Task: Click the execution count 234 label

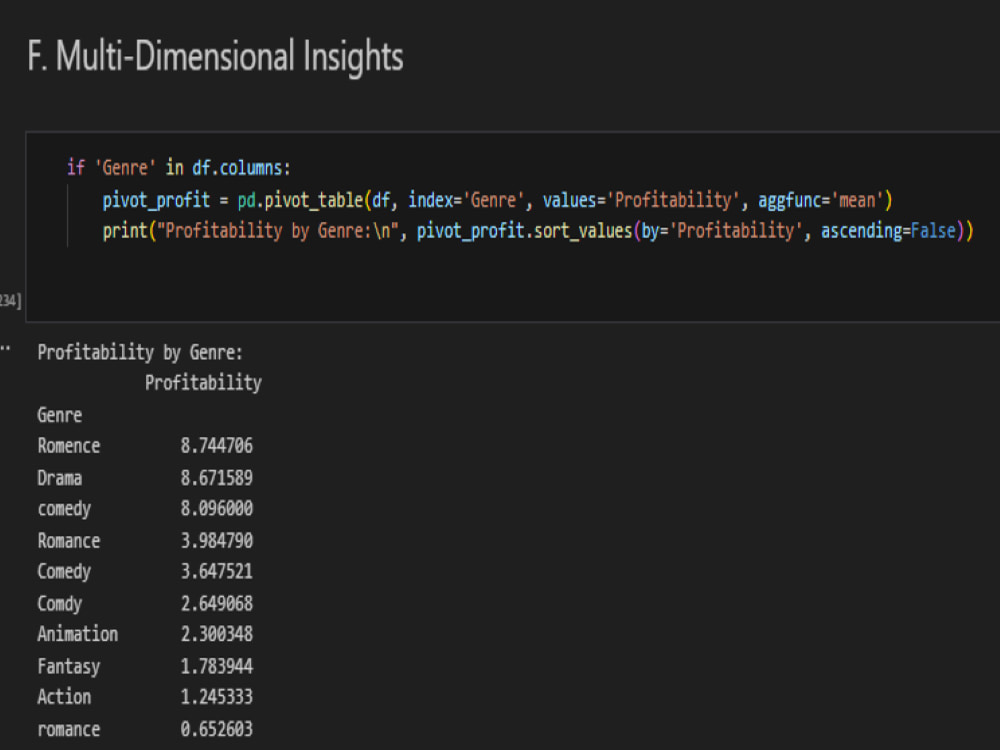Action: coord(10,300)
